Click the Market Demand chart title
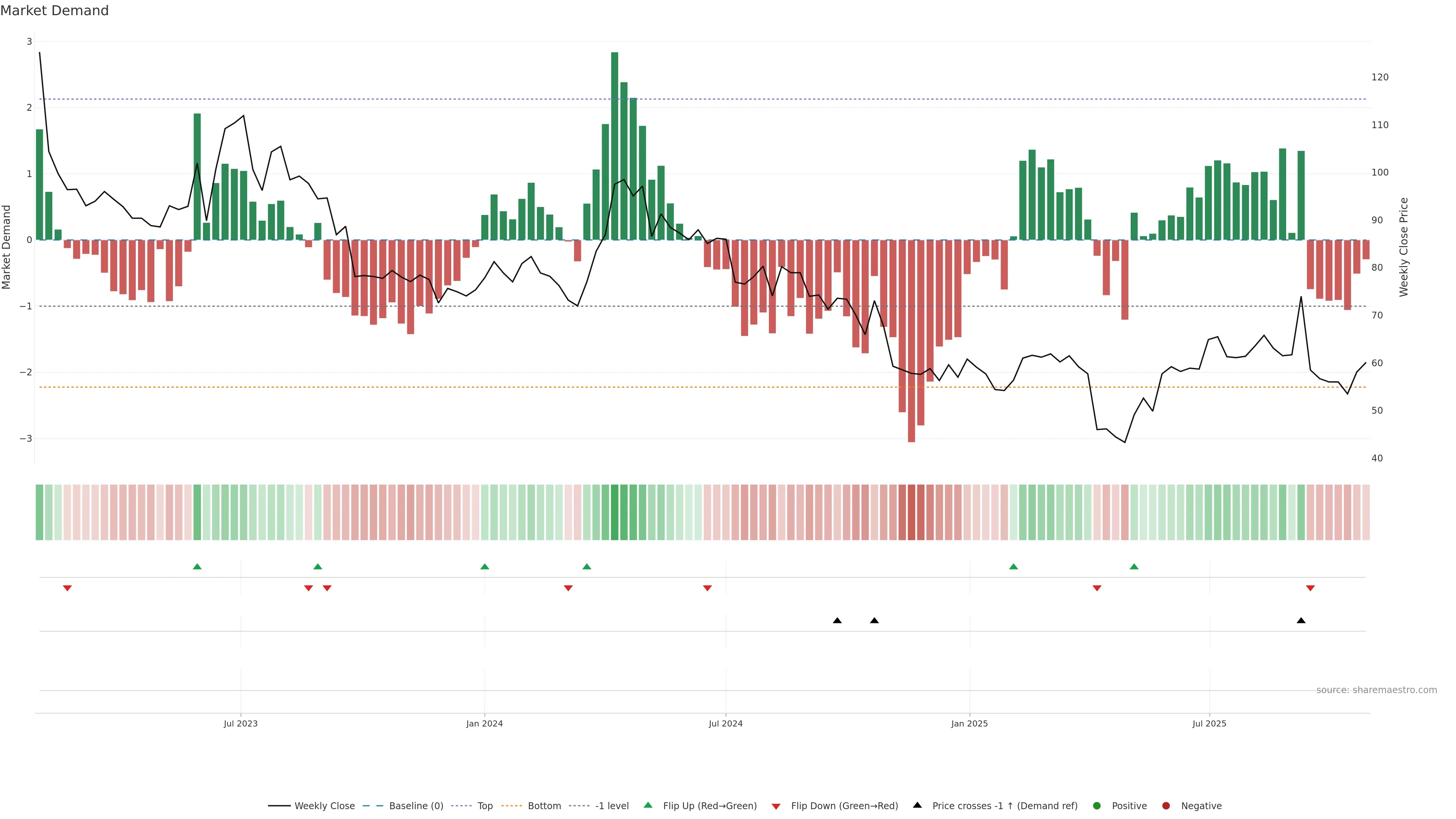 pyautogui.click(x=54, y=11)
